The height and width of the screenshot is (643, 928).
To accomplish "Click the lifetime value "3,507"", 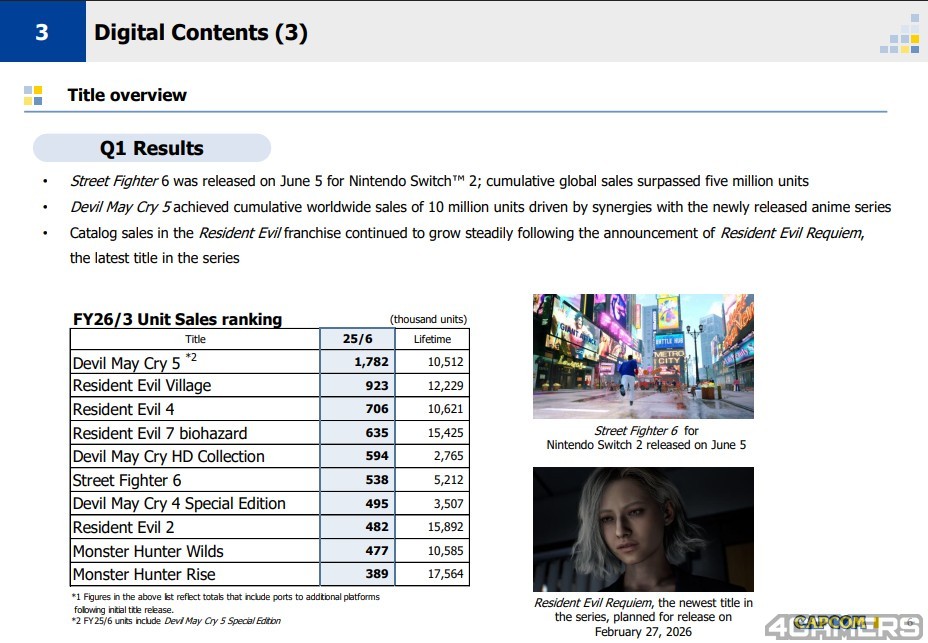I will [449, 504].
